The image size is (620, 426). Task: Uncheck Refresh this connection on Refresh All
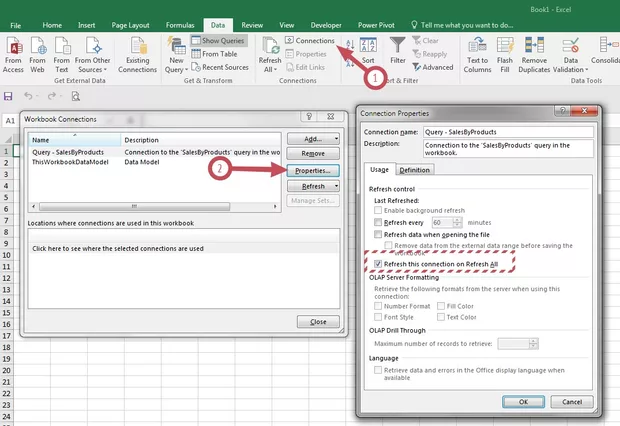(x=377, y=263)
